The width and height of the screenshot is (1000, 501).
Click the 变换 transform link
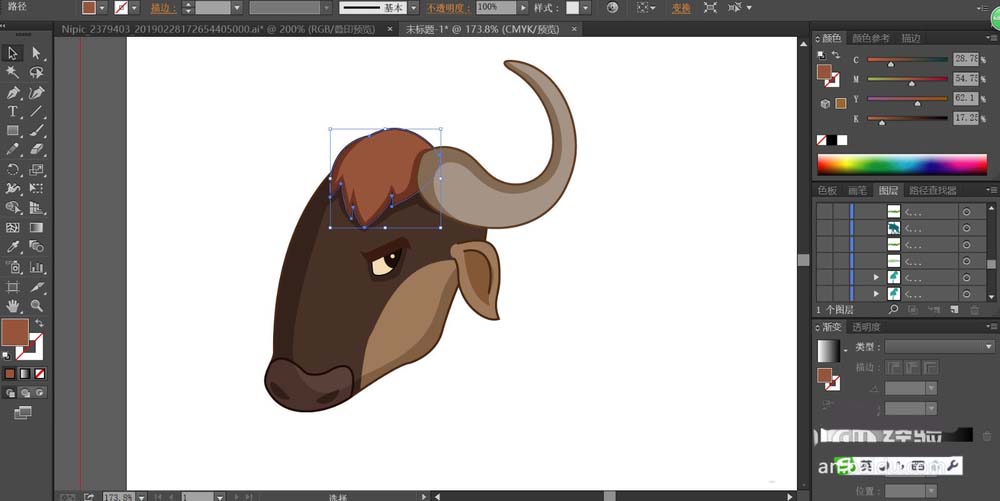click(681, 8)
